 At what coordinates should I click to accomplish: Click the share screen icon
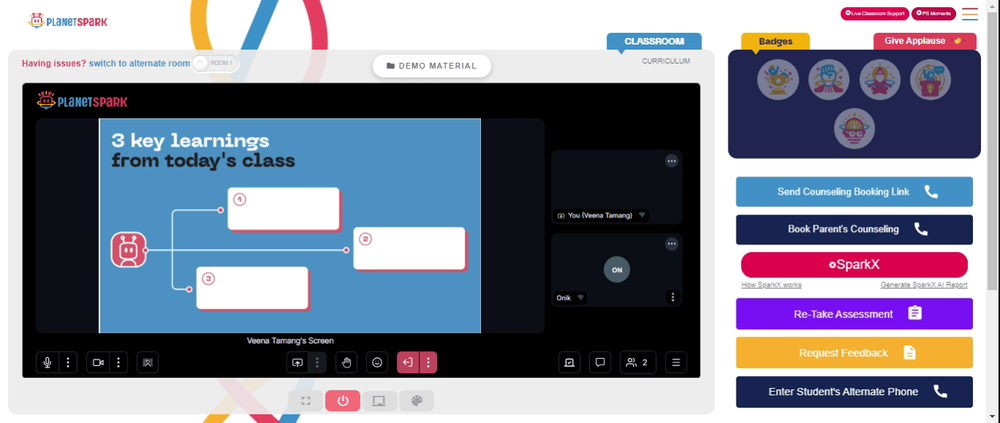click(297, 362)
